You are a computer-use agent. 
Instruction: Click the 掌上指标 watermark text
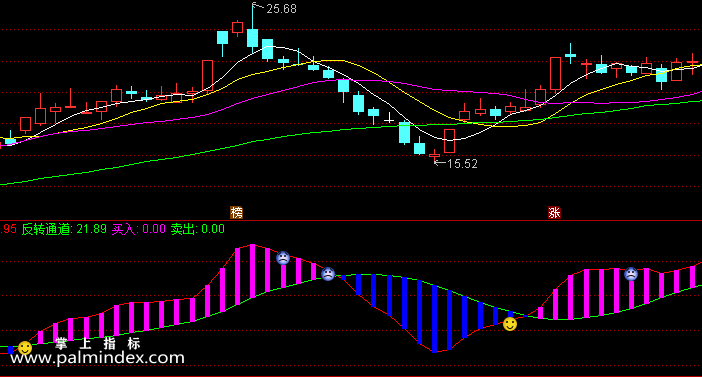point(98,343)
